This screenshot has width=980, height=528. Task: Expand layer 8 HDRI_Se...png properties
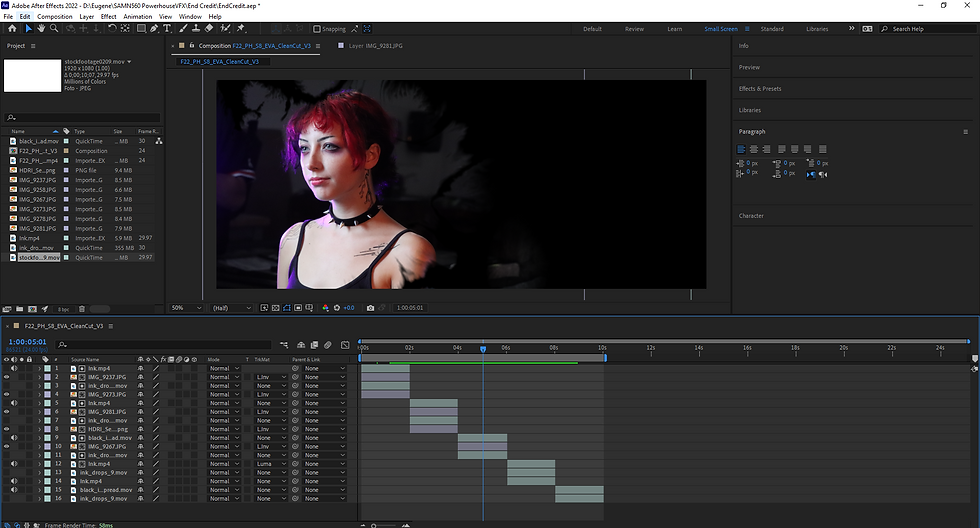[40, 429]
